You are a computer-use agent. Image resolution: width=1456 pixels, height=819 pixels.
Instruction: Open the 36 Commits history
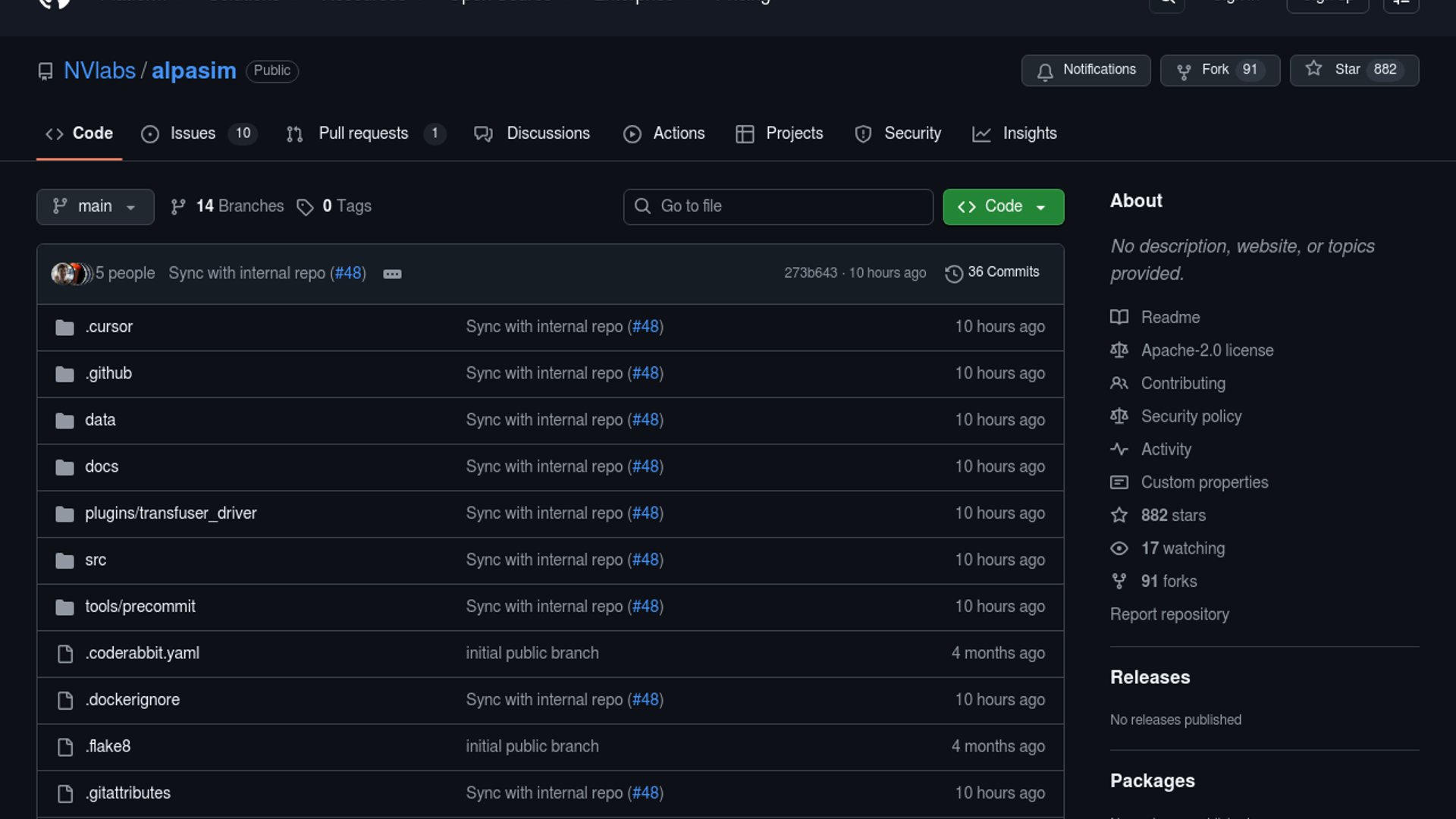pos(993,272)
